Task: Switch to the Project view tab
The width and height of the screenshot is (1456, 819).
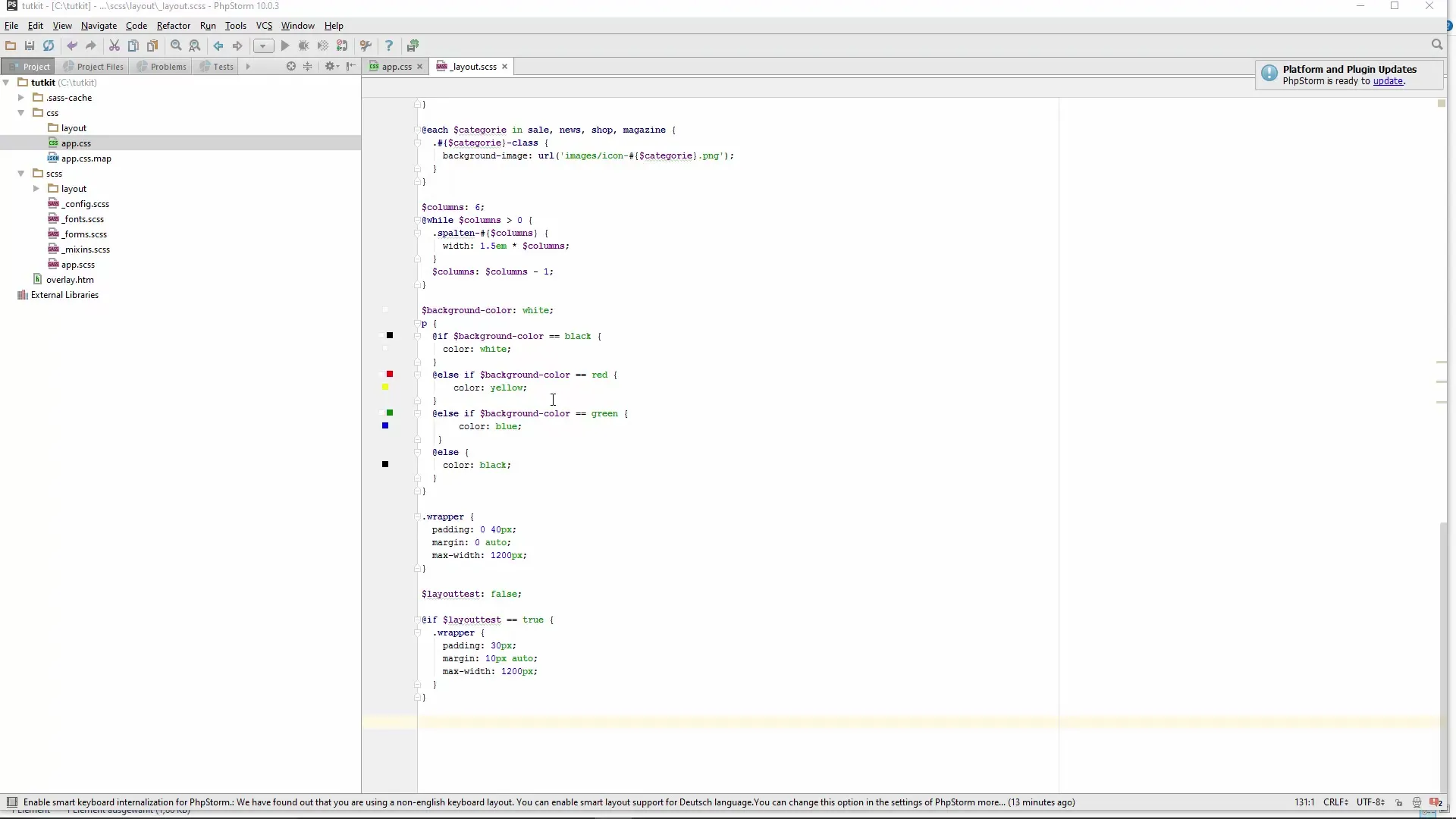Action: point(29,67)
